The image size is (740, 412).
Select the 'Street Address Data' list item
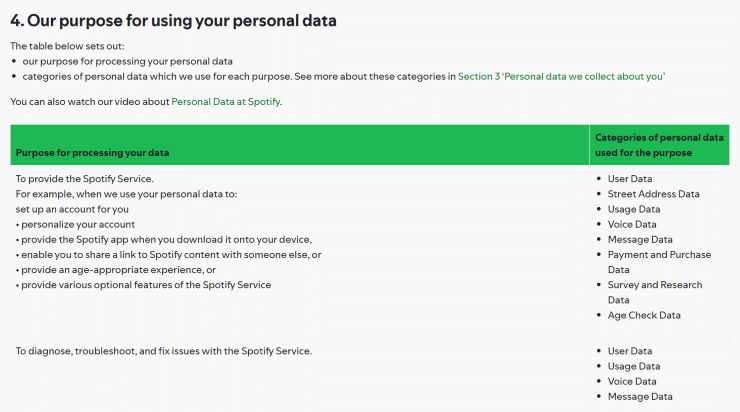pyautogui.click(x=653, y=194)
